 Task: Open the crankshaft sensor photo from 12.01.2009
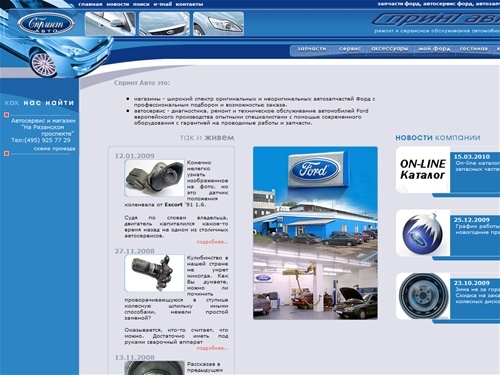click(x=155, y=178)
